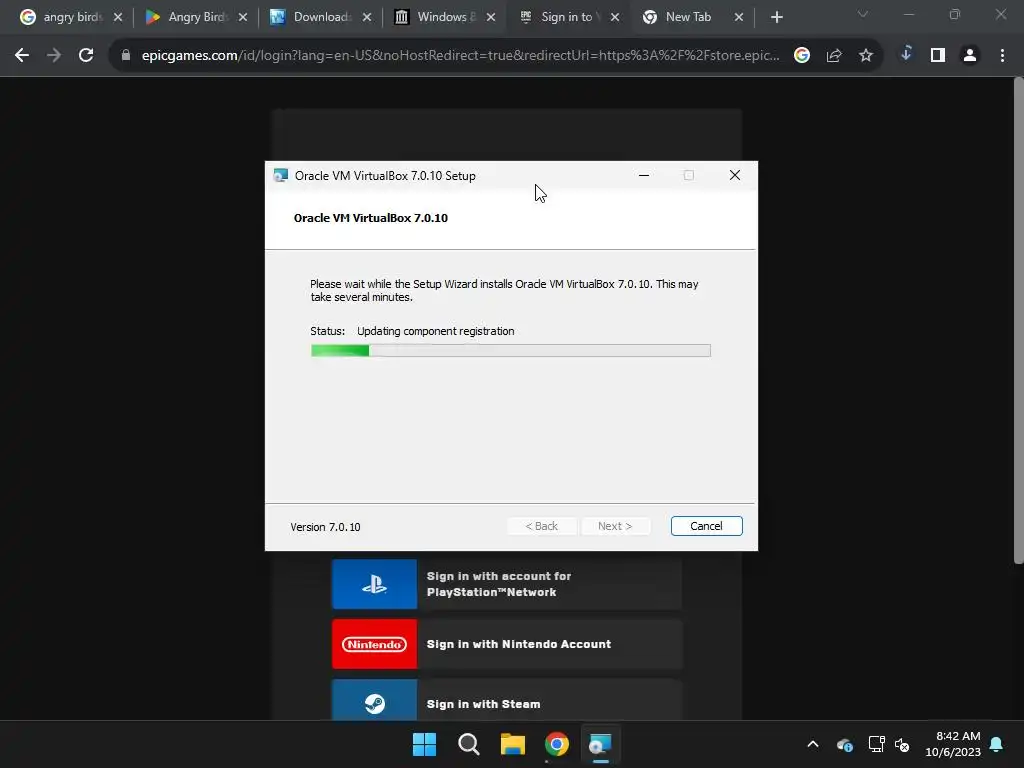Image resolution: width=1024 pixels, height=768 pixels.
Task: Click the PlayStation logo tile
Action: pyautogui.click(x=374, y=584)
